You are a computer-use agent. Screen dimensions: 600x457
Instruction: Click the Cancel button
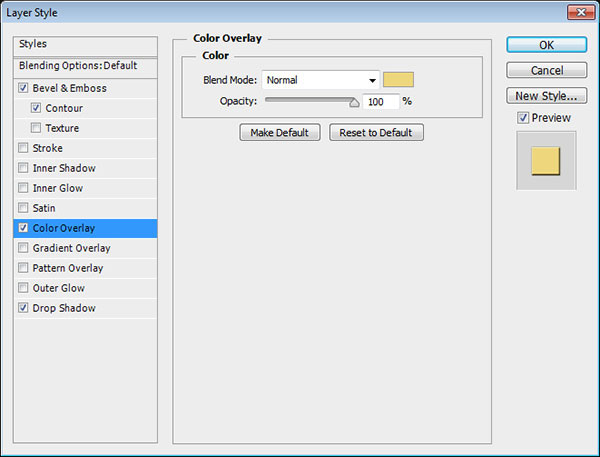[546, 70]
